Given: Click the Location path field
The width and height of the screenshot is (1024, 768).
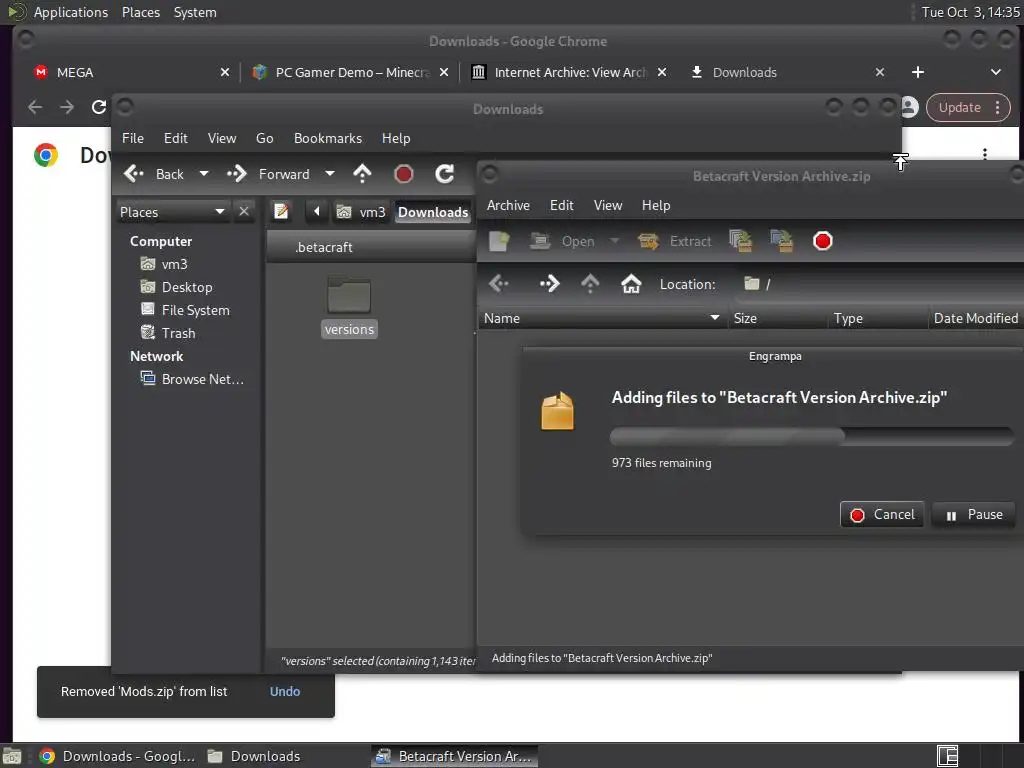Looking at the screenshot, I should (x=882, y=283).
